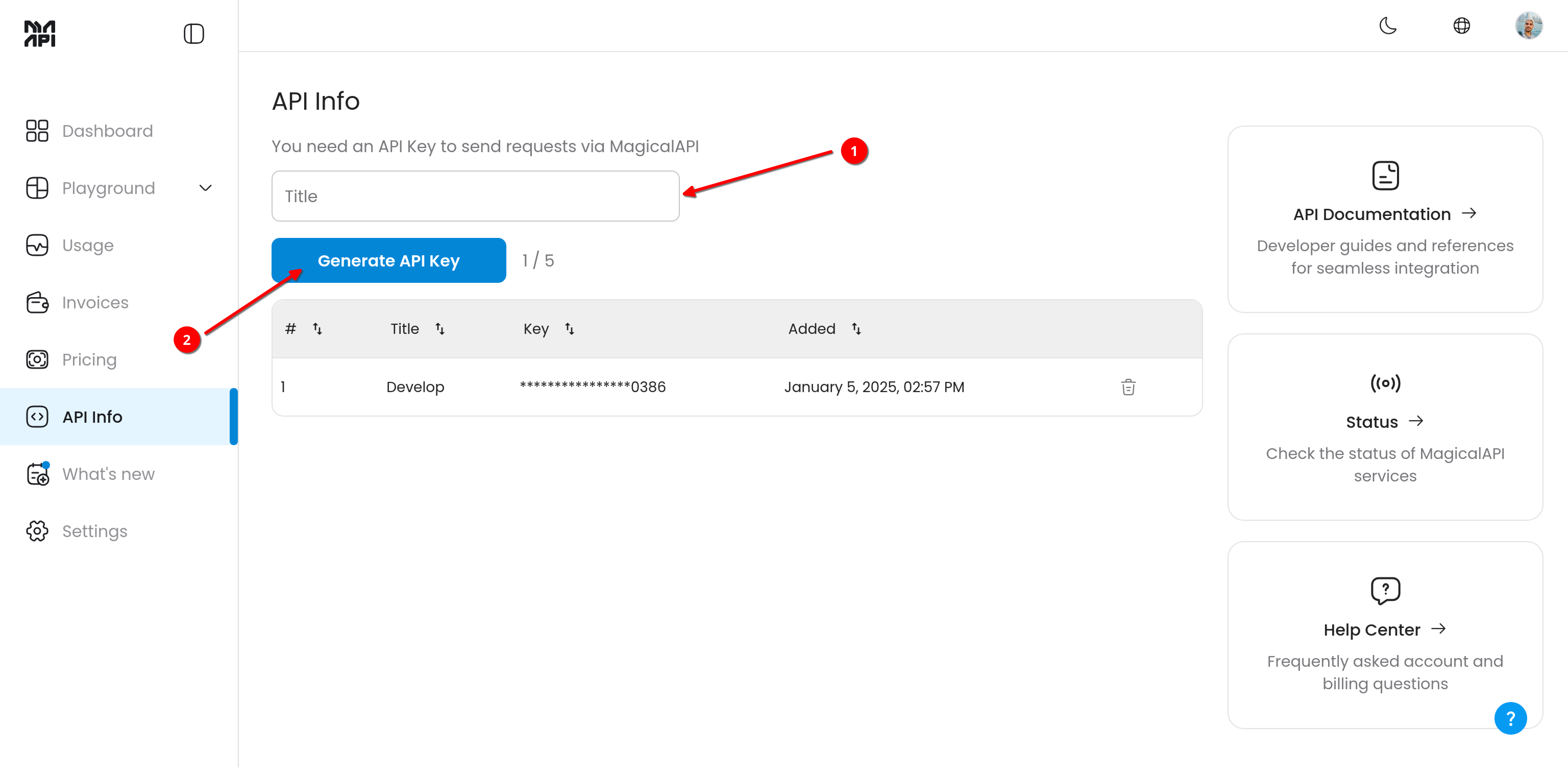Click the Key column header text
This screenshot has height=775, width=1568.
pos(536,329)
